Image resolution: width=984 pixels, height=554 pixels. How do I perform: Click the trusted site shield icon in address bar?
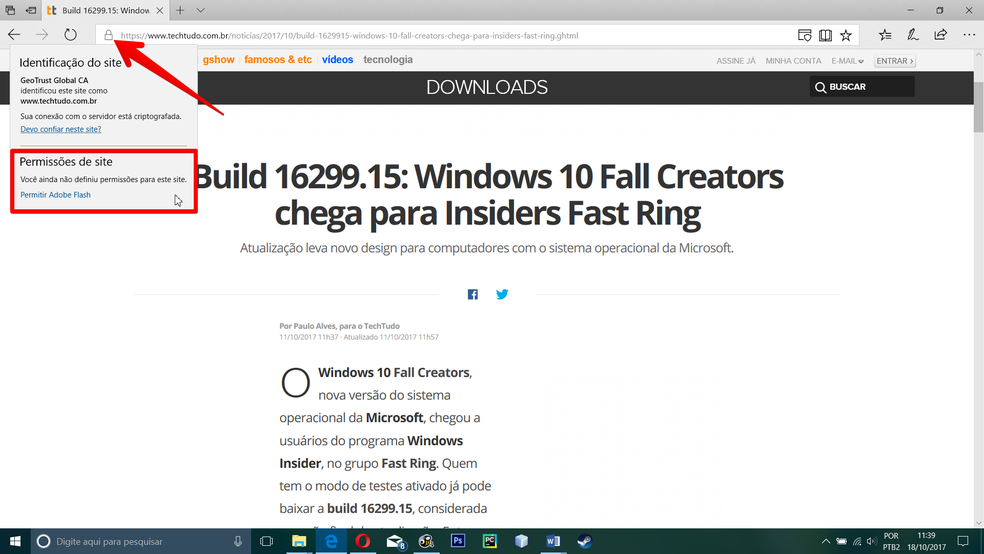[804, 35]
